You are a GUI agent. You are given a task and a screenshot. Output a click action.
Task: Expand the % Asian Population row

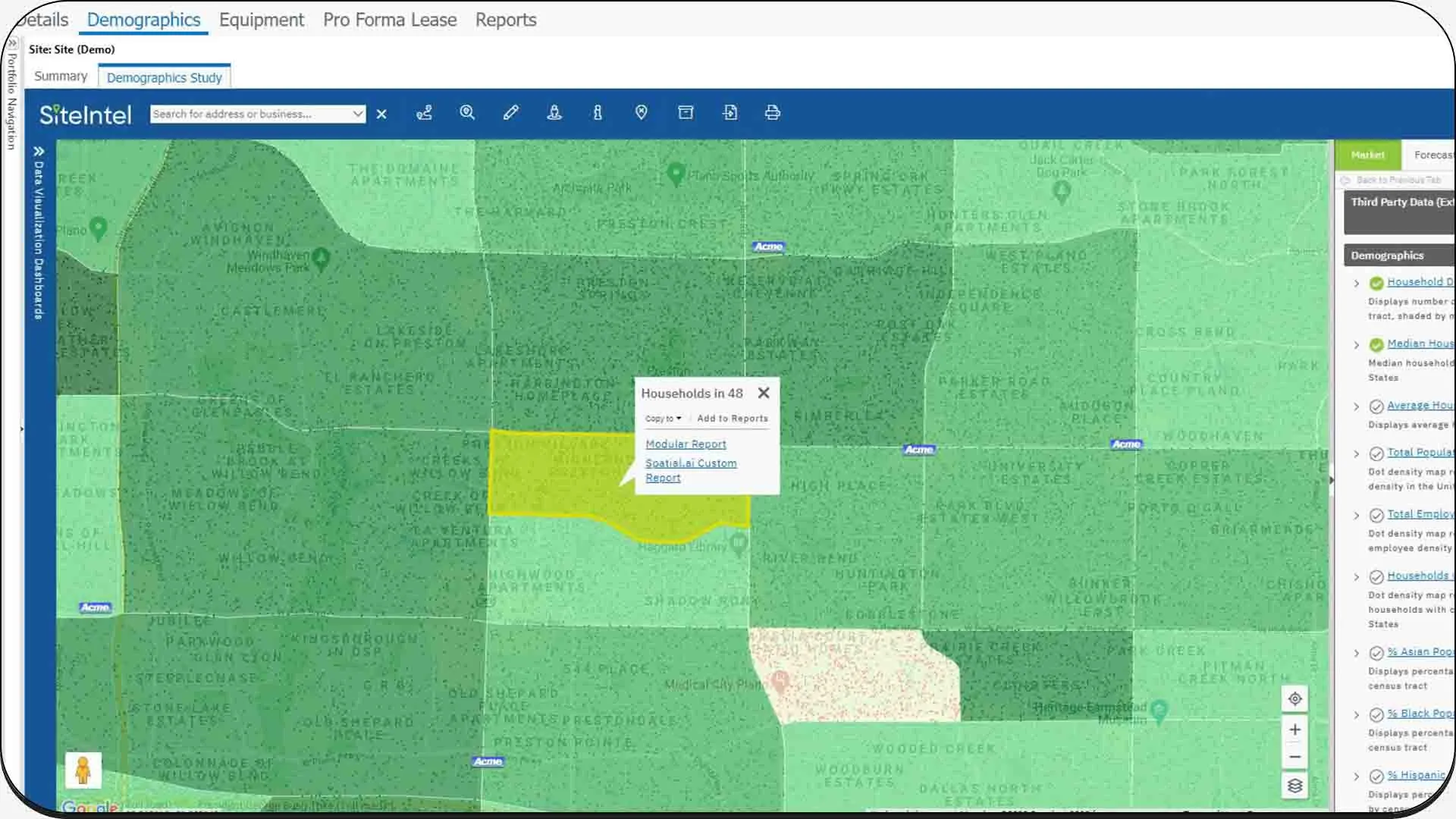pyautogui.click(x=1357, y=653)
